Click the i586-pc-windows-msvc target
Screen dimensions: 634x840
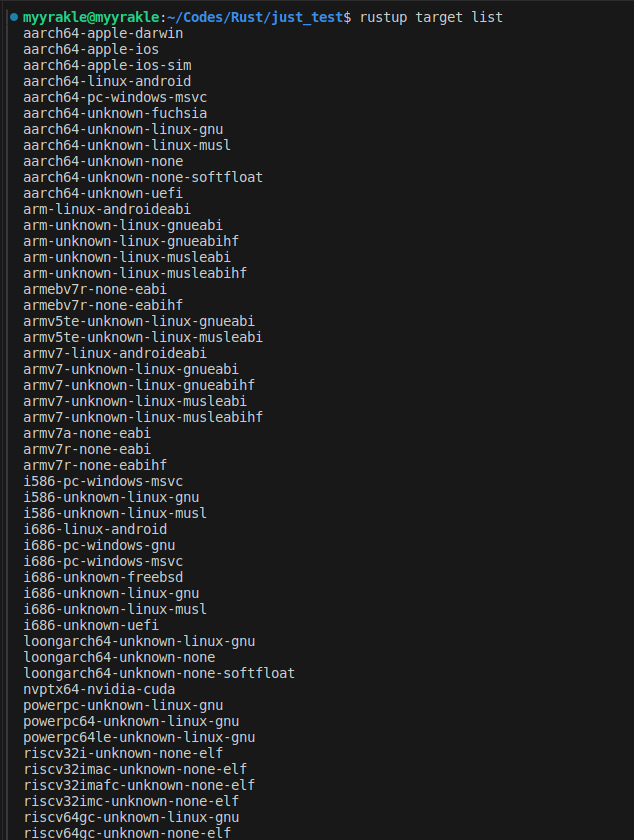[103, 482]
